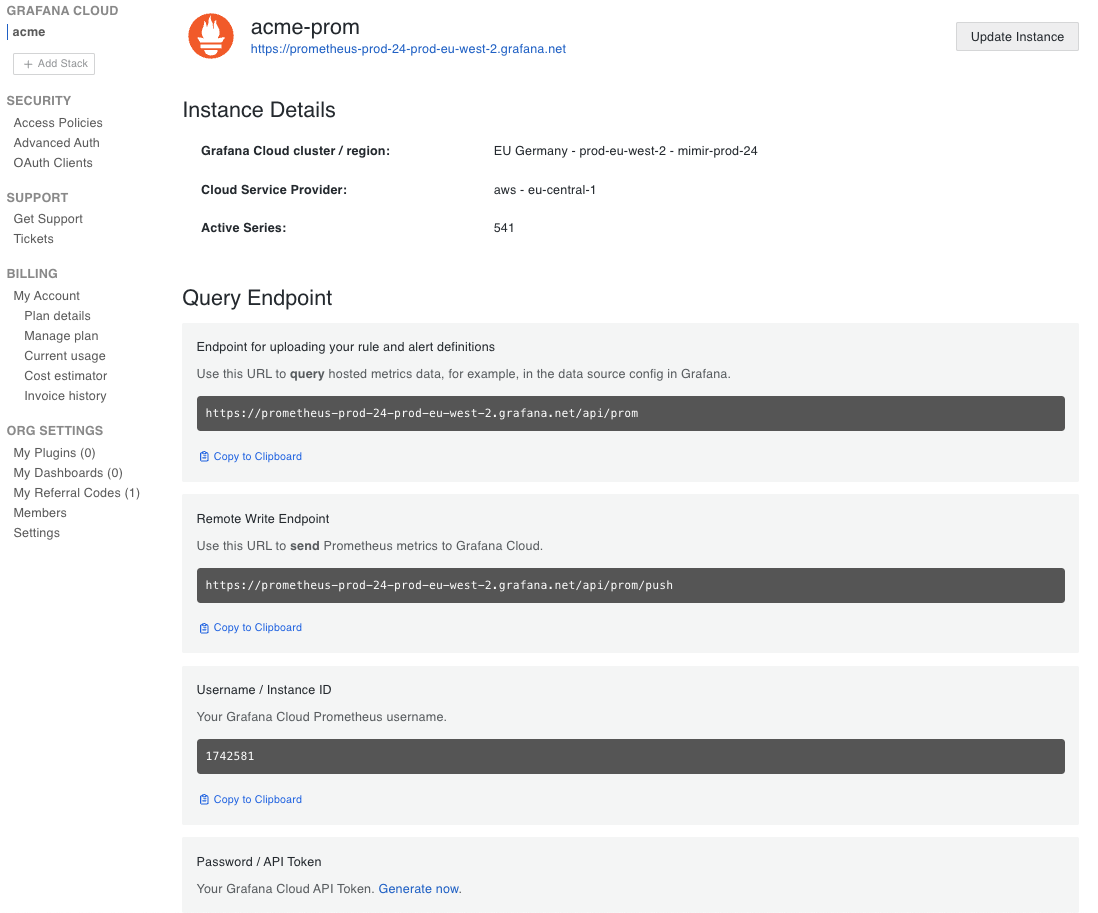
Task: Click the copy icon under Remote Write Endpoint
Action: 203,627
